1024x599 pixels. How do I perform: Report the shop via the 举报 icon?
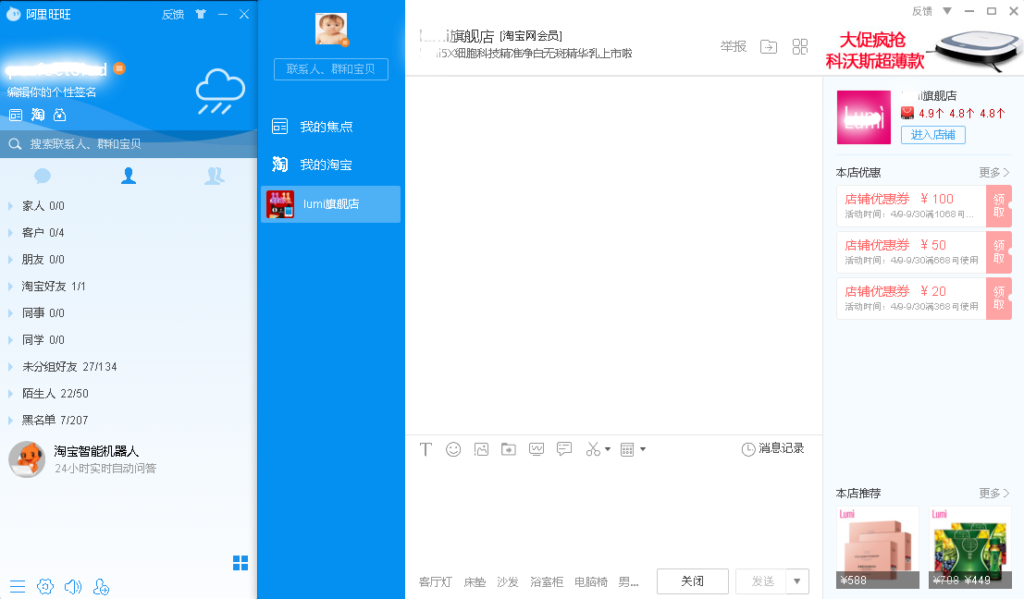(735, 46)
